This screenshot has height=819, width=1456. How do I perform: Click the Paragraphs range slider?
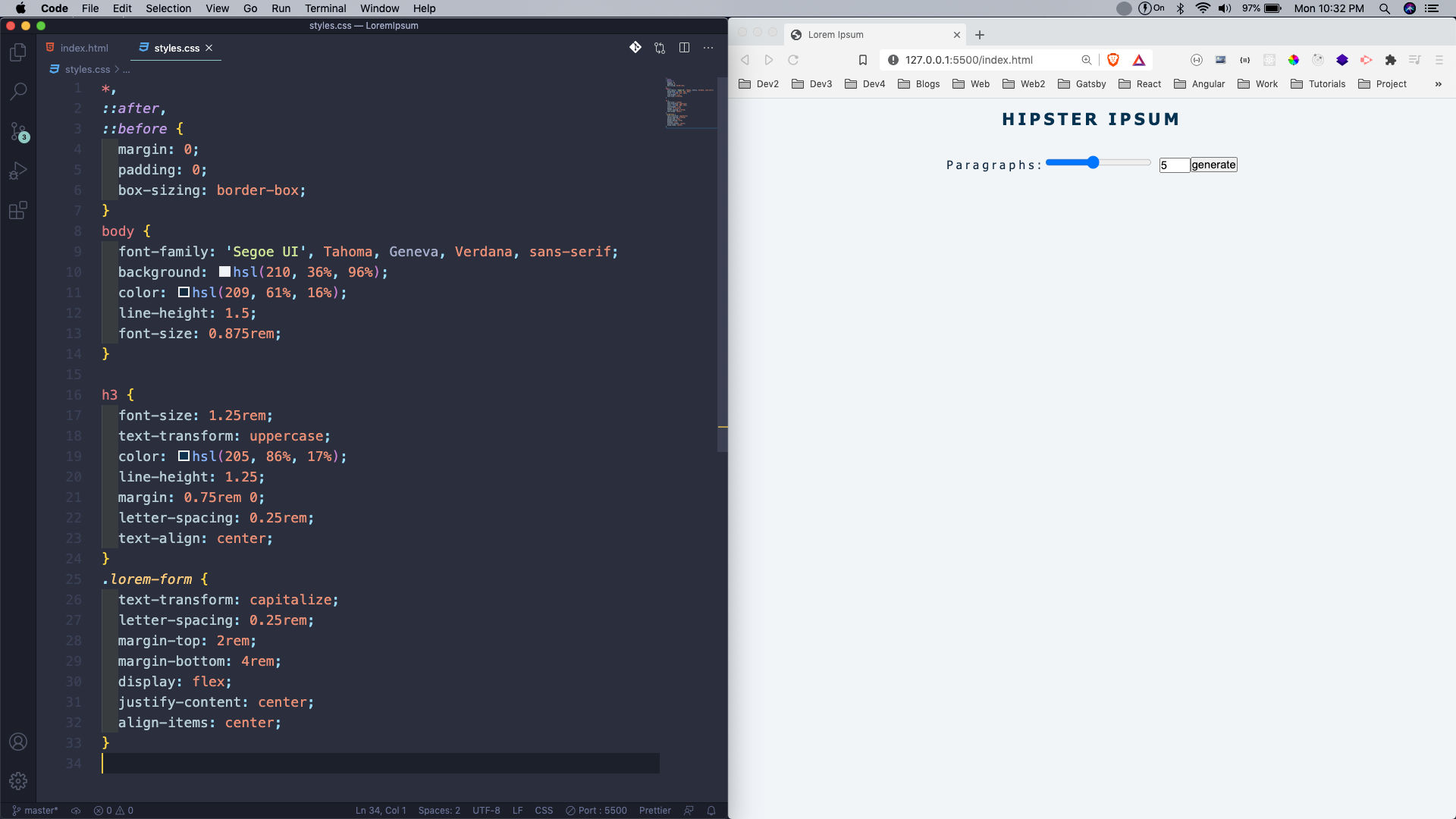click(1097, 163)
